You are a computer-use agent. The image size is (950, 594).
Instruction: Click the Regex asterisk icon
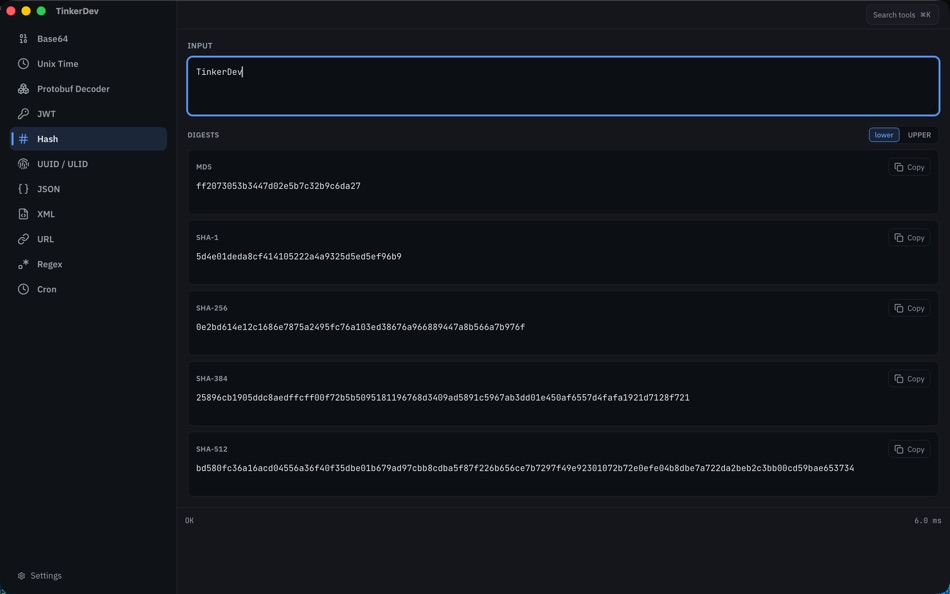[x=23, y=264]
